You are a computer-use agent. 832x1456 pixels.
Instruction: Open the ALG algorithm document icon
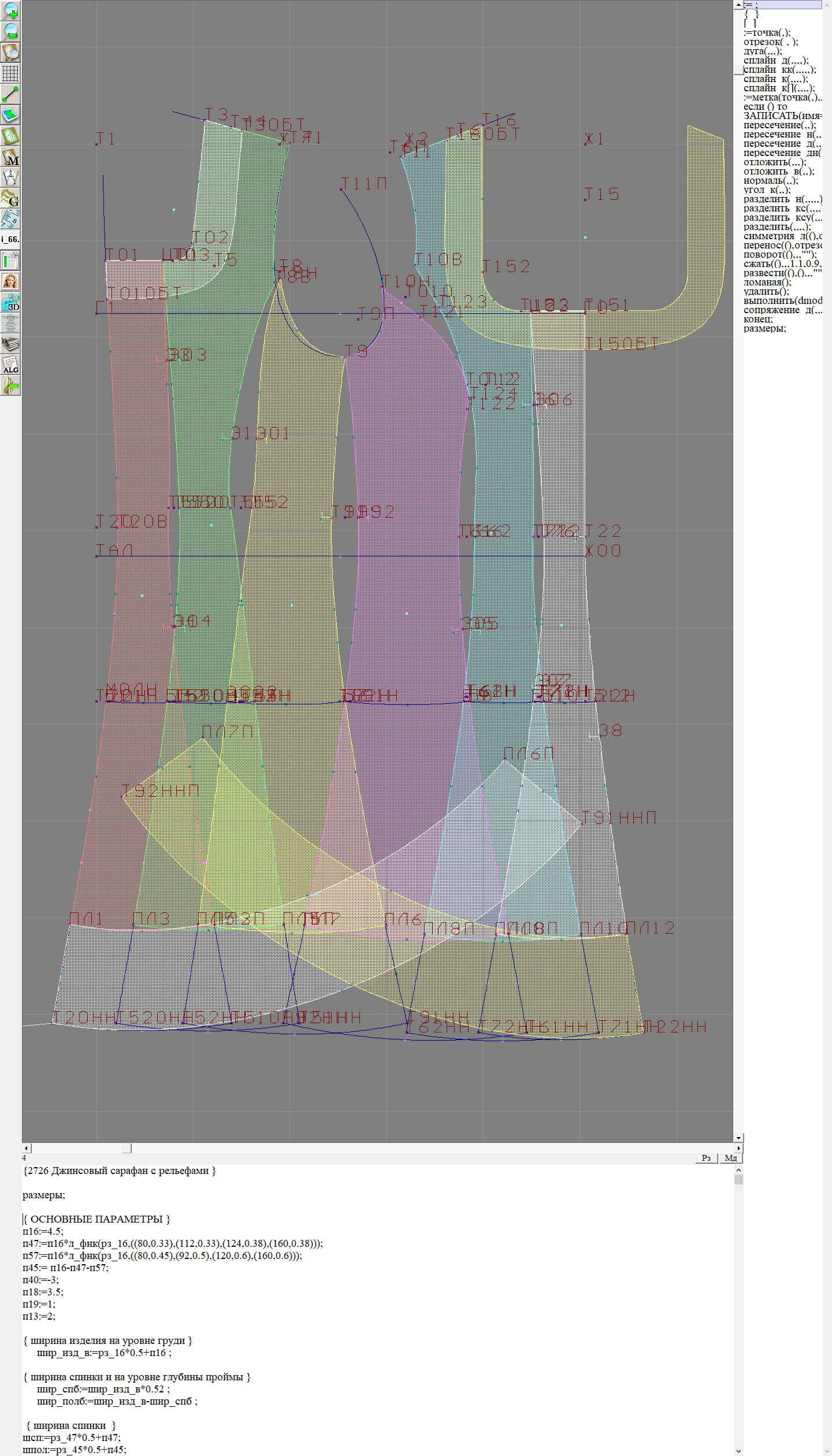click(10, 365)
